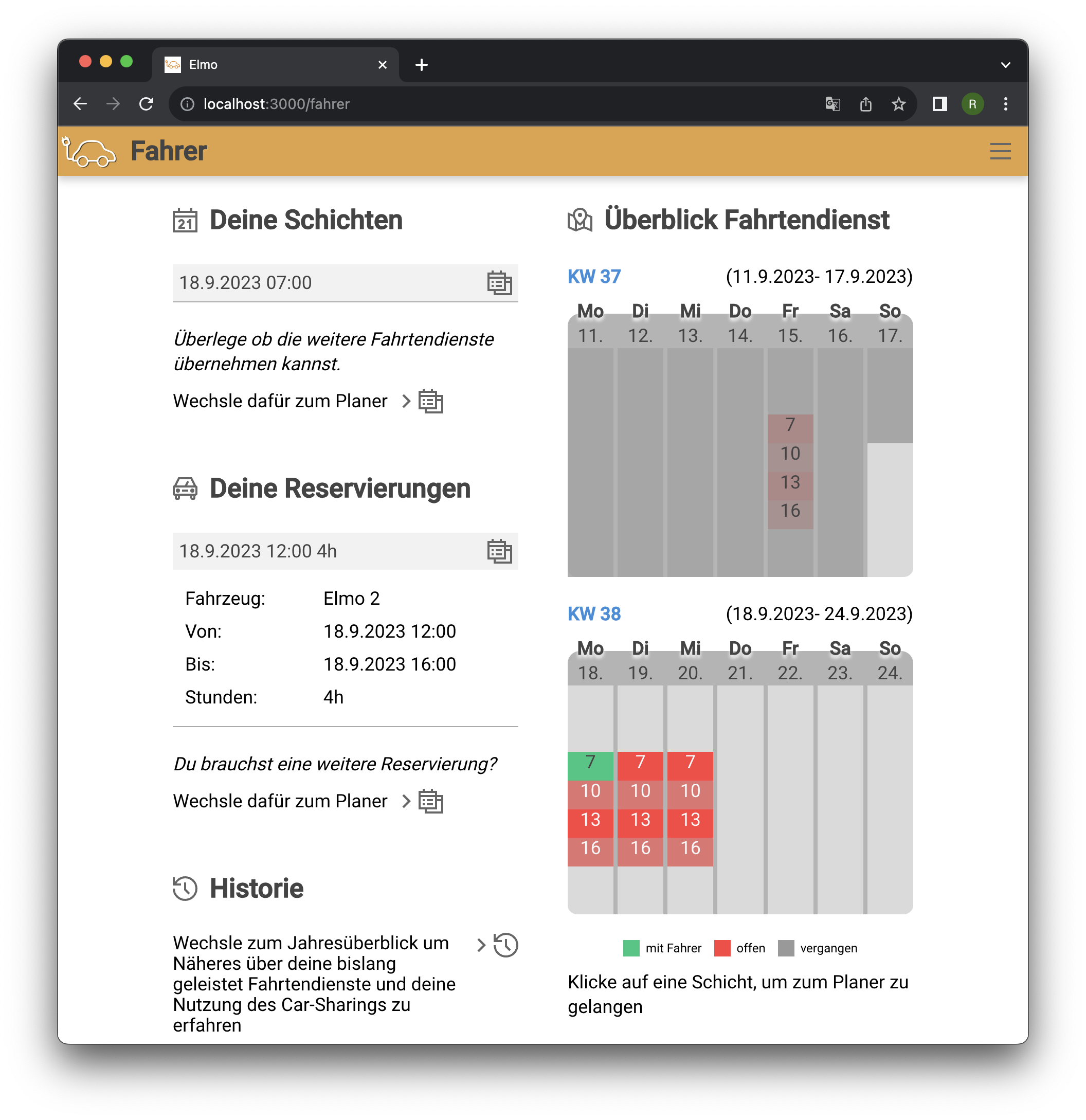The image size is (1086, 1120).
Task: Click the 18.9.2023 12:00 4h reservation entry
Action: (345, 551)
